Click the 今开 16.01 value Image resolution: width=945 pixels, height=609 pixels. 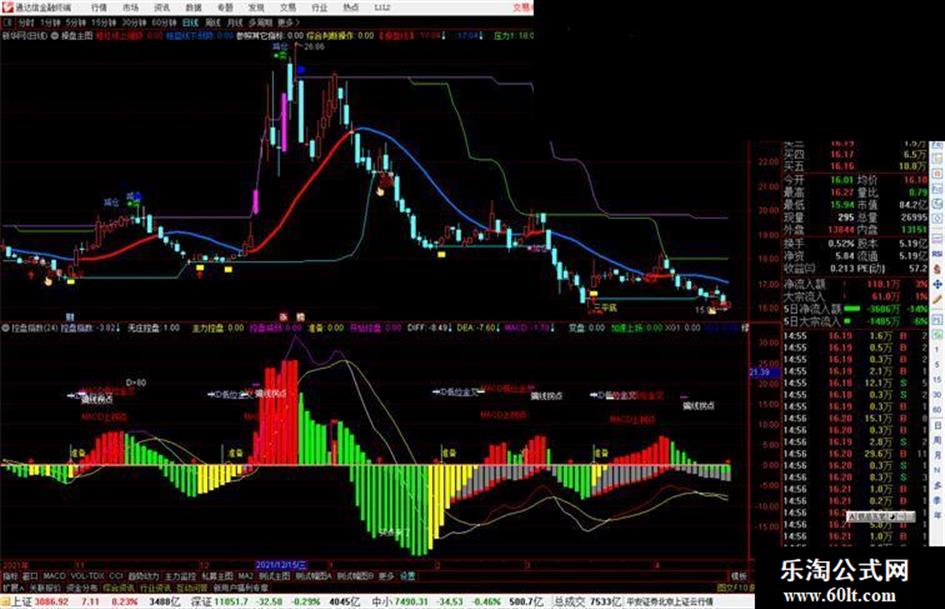[x=842, y=180]
